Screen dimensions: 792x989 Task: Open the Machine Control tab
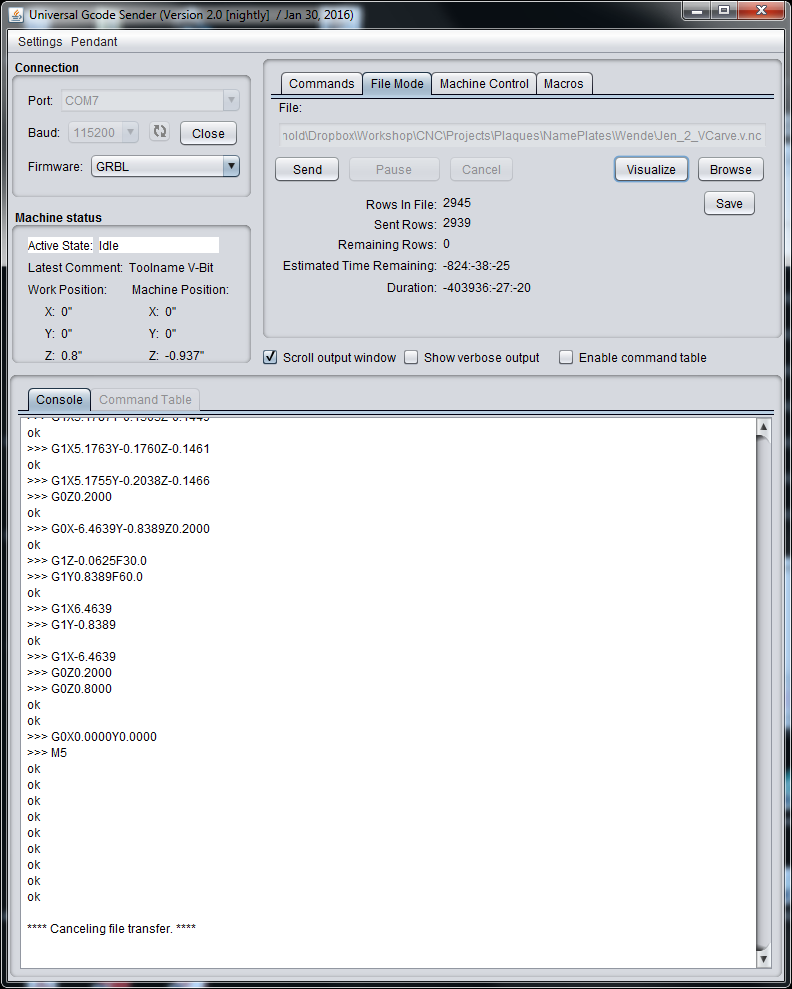click(484, 83)
